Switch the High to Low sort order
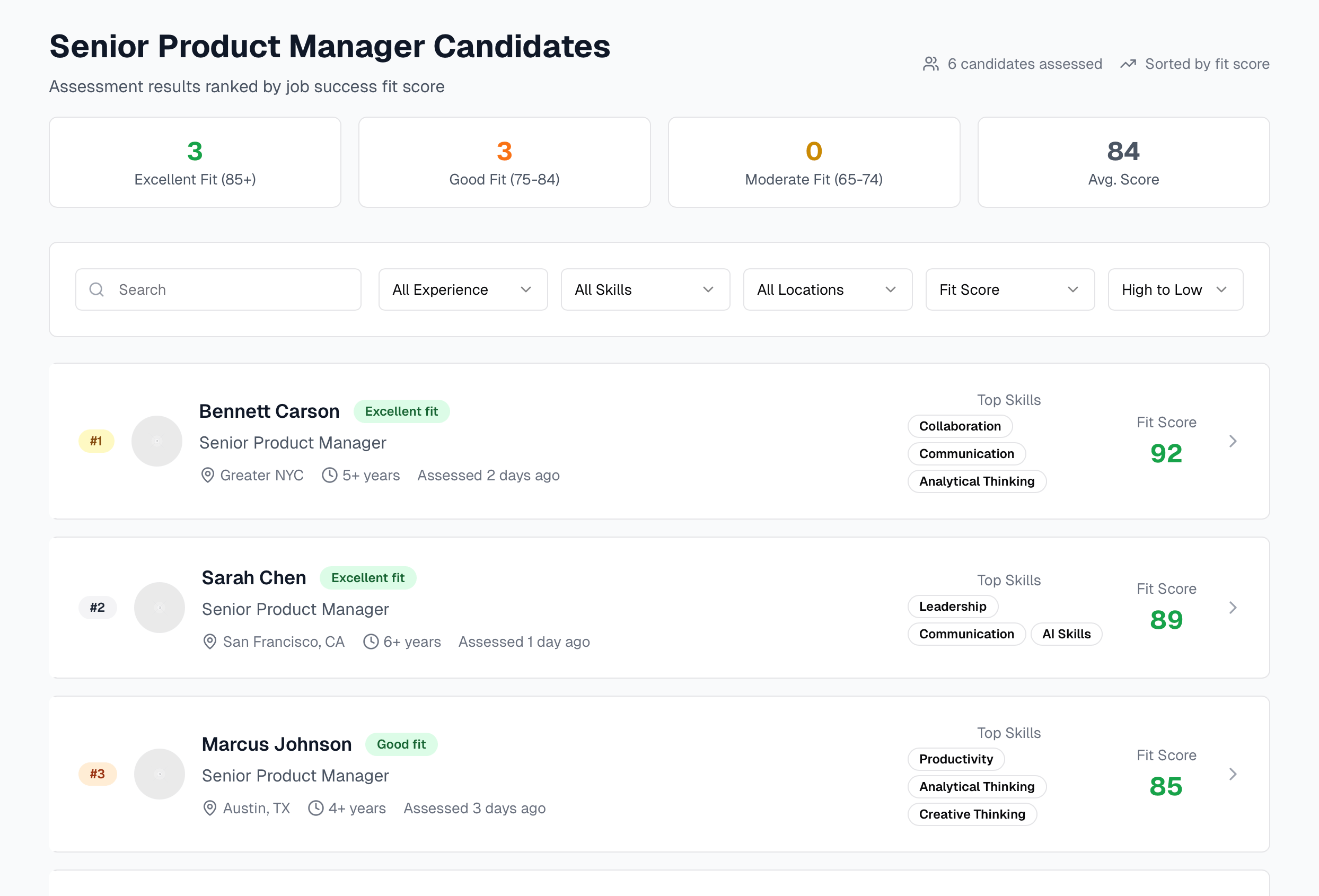 click(1175, 289)
